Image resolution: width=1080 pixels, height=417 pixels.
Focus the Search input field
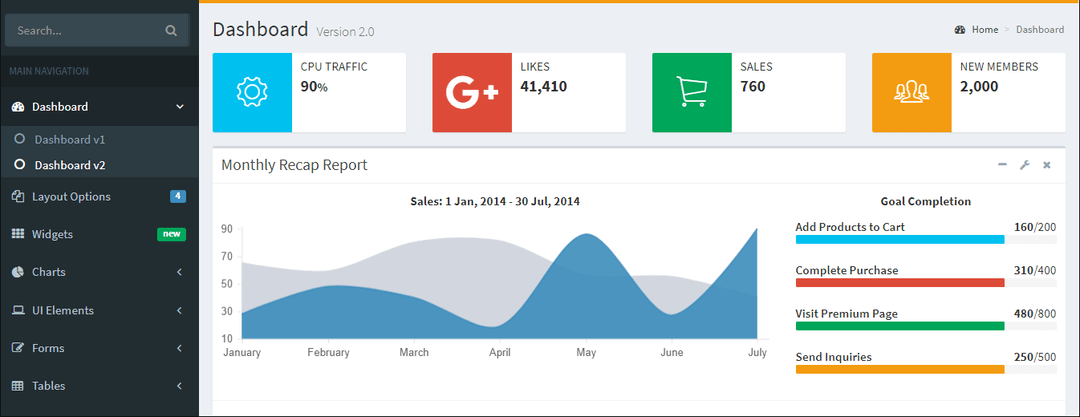(85, 31)
